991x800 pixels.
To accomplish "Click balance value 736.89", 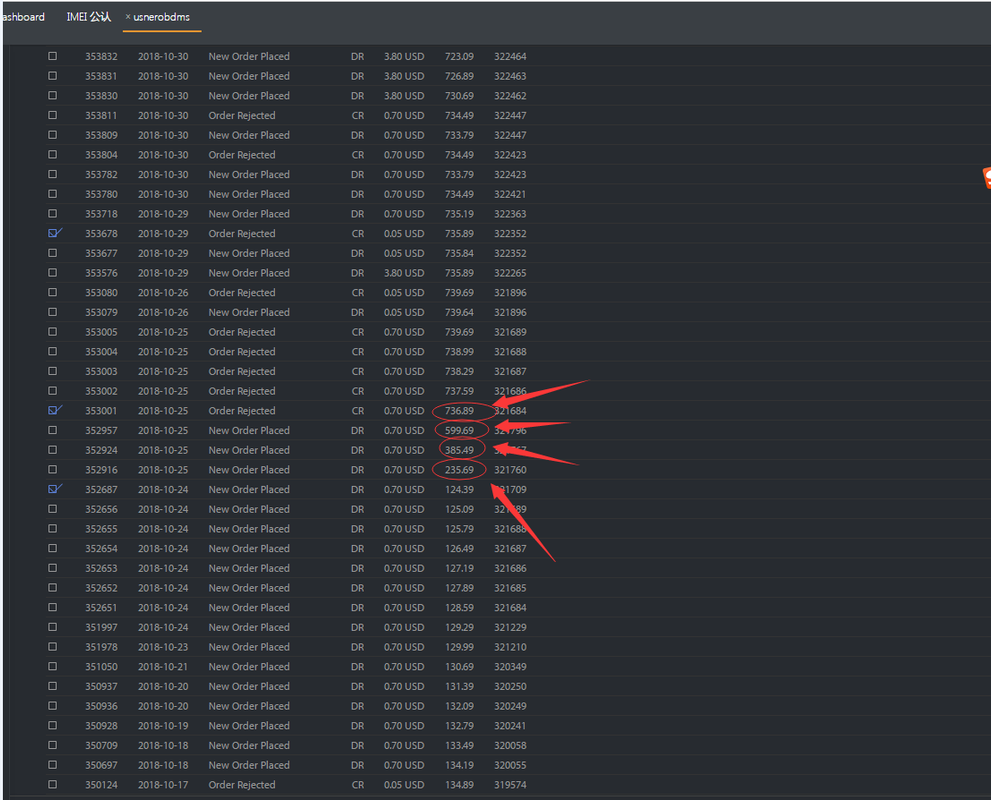I will point(459,411).
